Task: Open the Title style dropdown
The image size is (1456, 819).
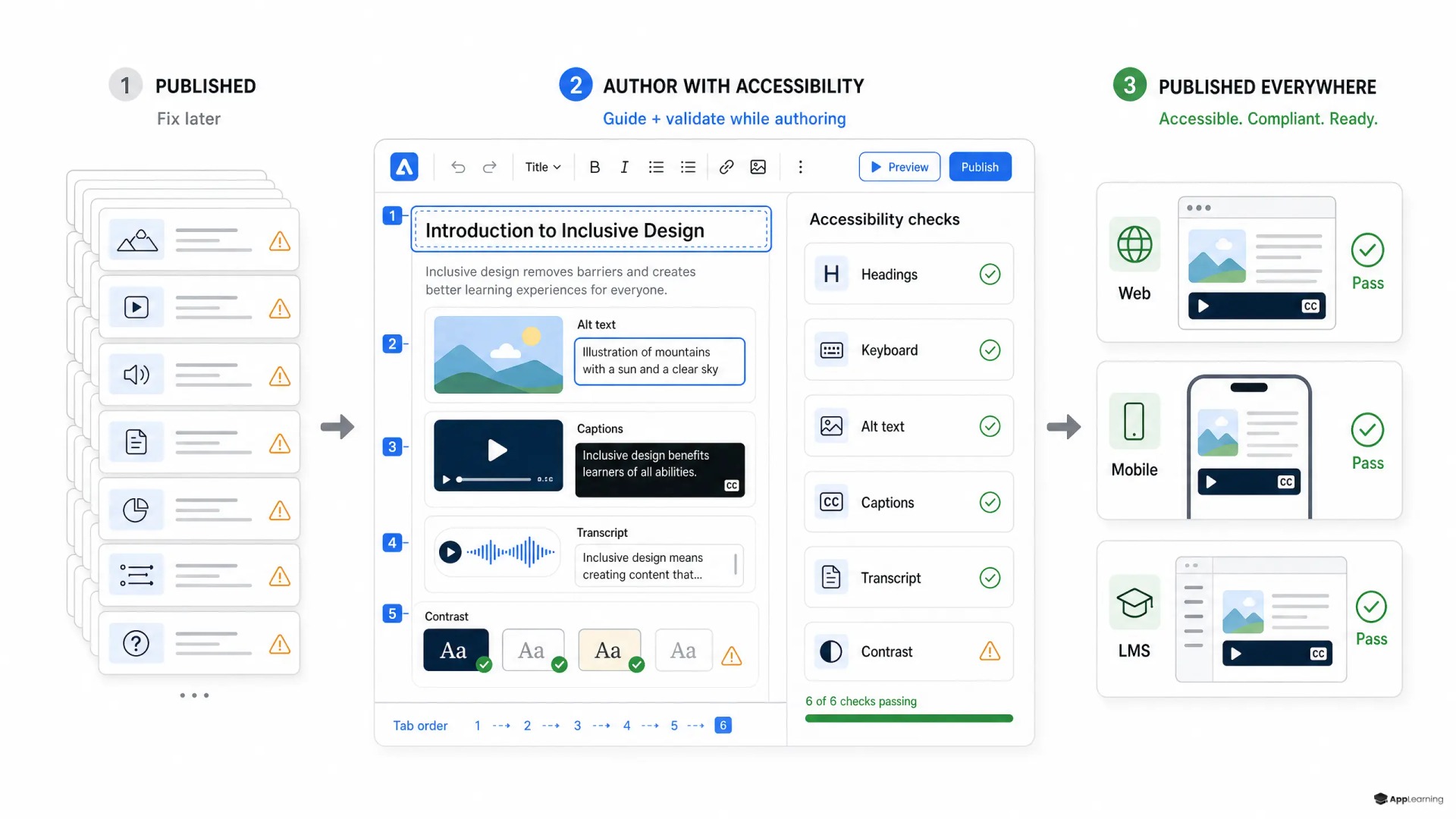Action: [x=543, y=167]
